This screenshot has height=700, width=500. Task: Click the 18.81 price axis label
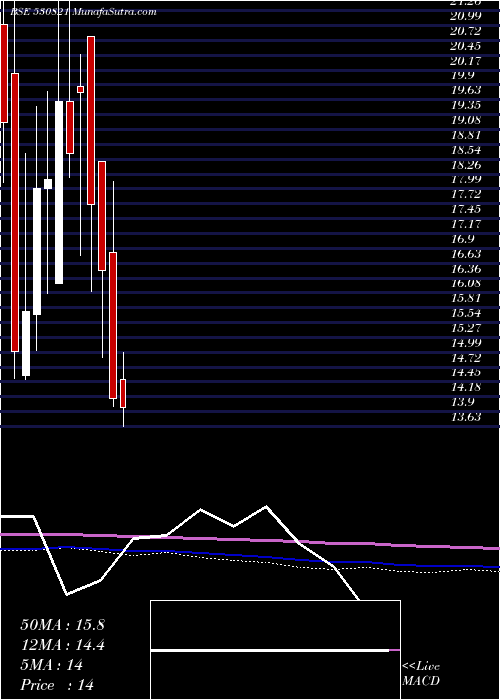tap(466, 135)
